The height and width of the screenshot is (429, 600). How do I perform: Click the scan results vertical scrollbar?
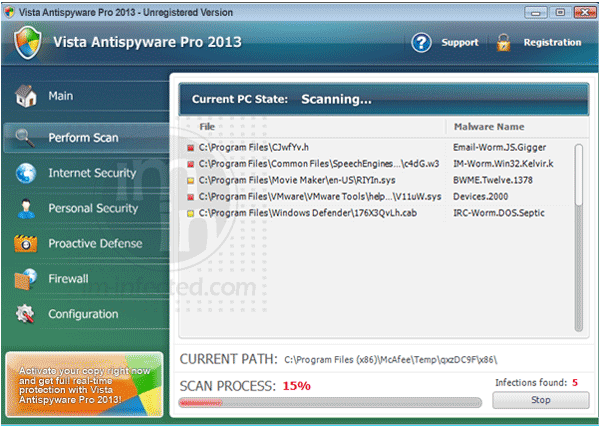coord(579,237)
